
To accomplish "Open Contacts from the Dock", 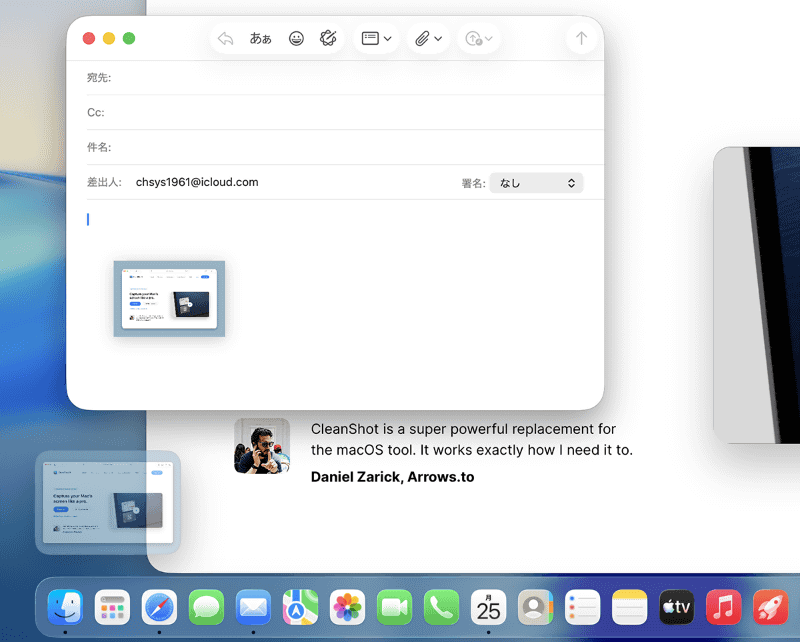I will pos(535,607).
